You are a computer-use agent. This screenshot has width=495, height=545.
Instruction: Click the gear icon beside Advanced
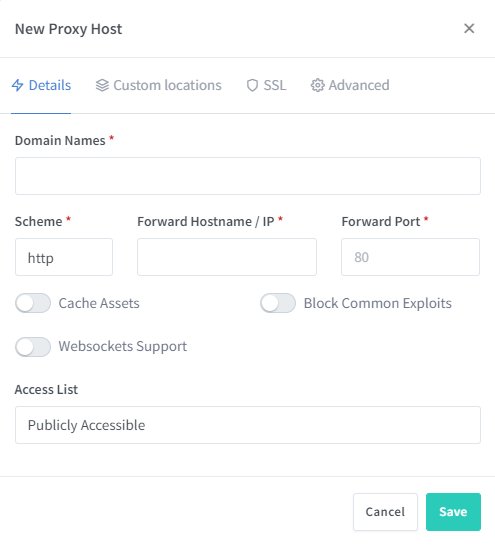coord(317,85)
